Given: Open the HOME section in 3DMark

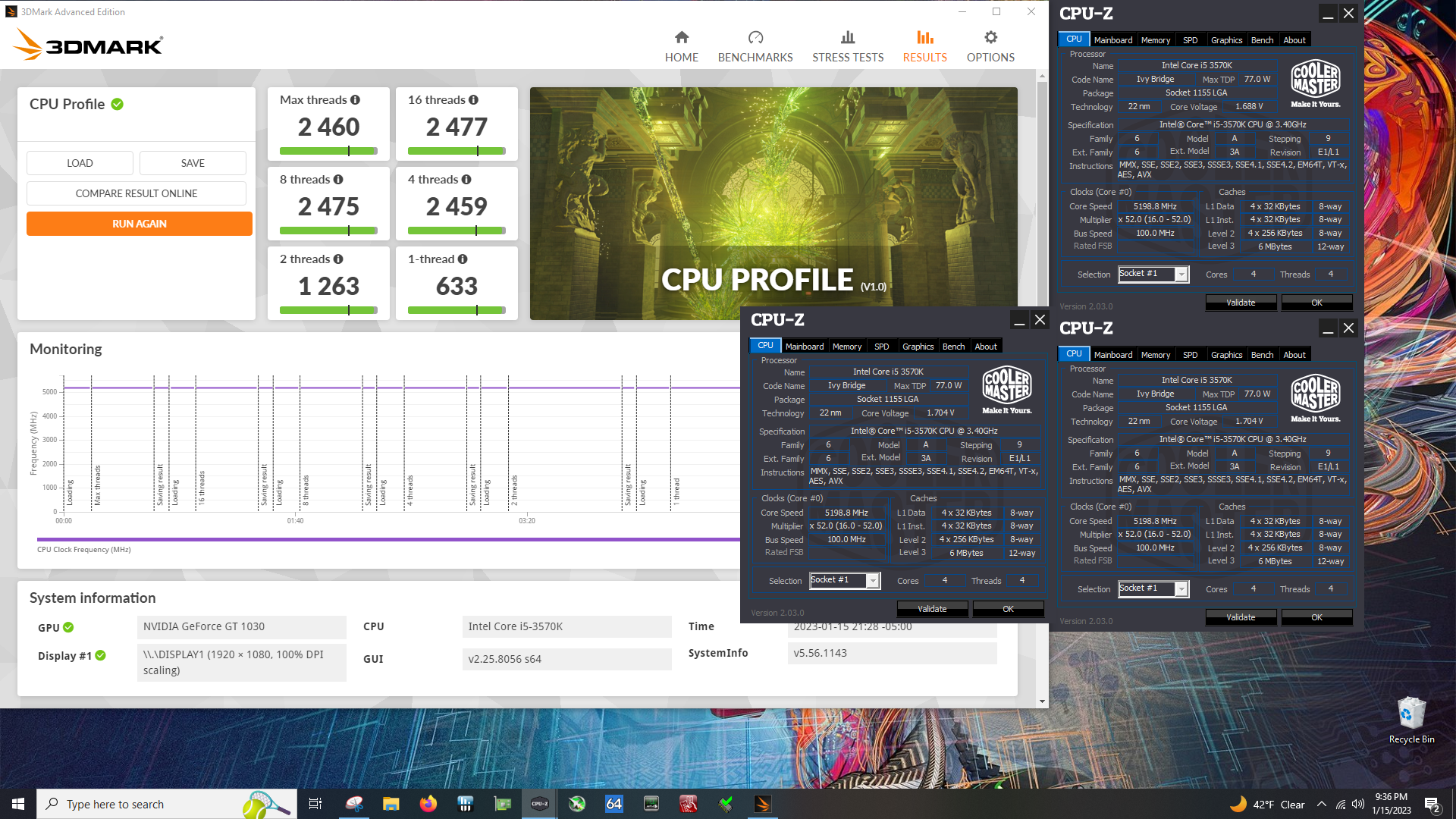Looking at the screenshot, I should pyautogui.click(x=681, y=47).
